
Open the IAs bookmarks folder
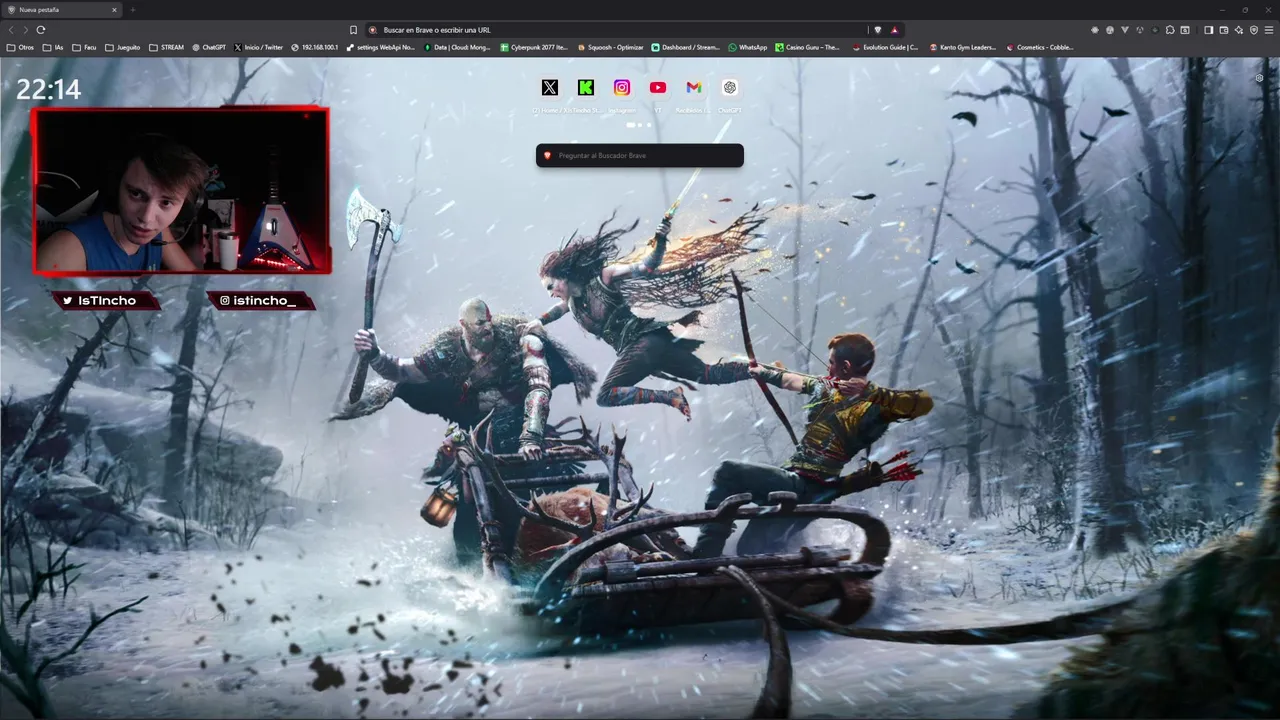tap(53, 47)
